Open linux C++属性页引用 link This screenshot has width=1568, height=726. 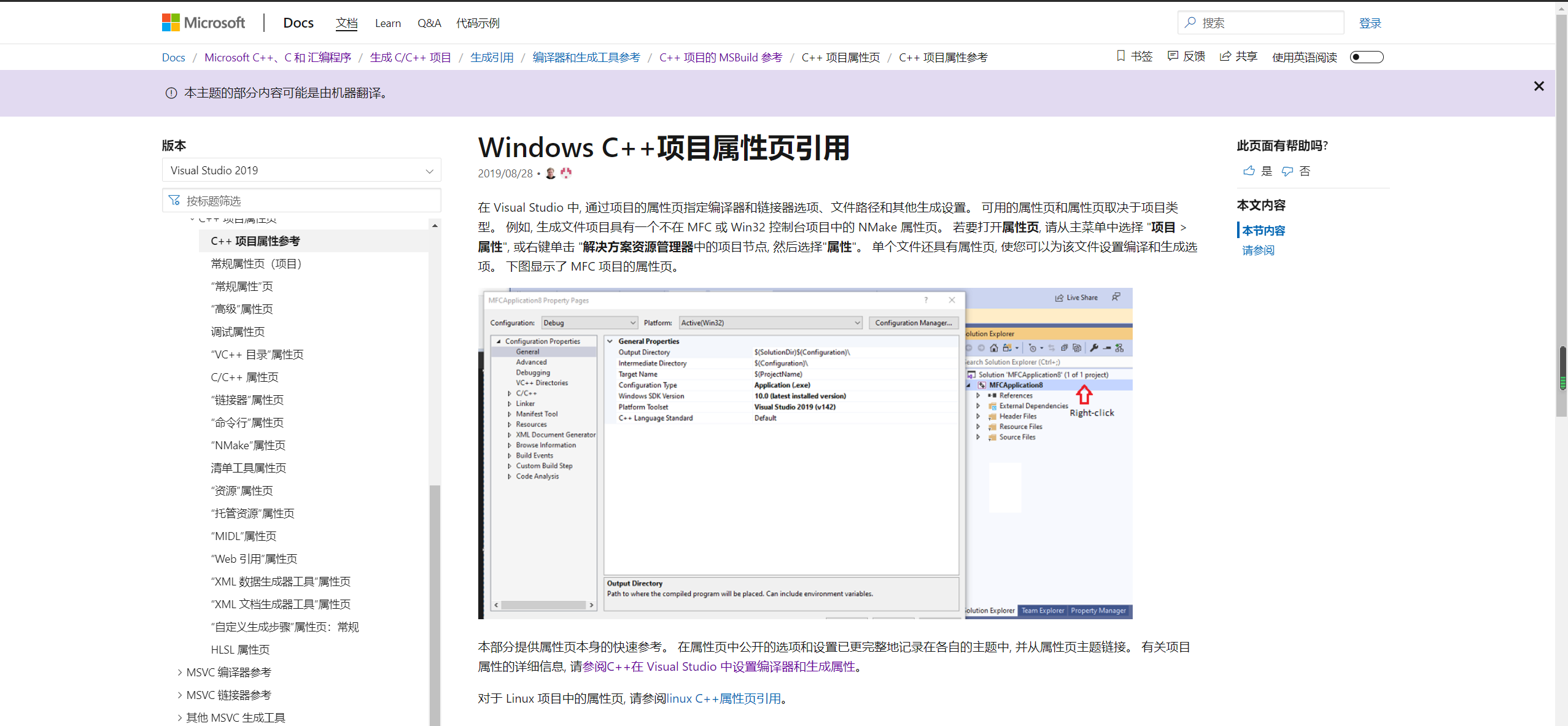pyautogui.click(x=723, y=698)
